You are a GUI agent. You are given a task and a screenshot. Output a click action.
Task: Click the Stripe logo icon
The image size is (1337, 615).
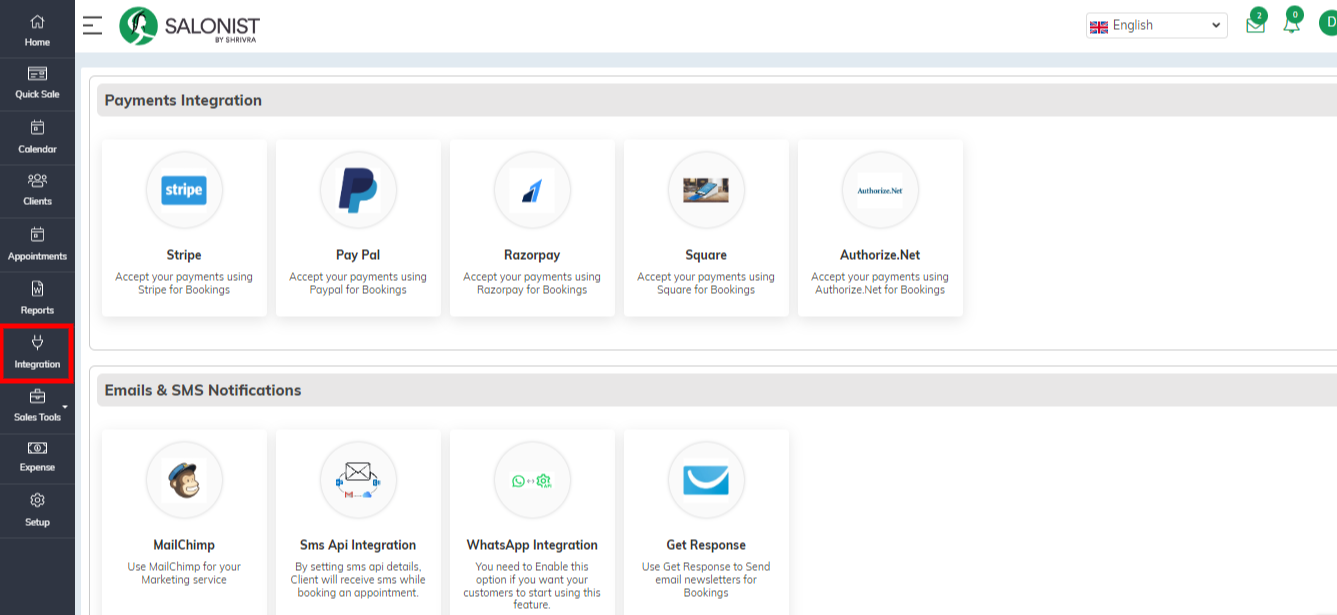click(184, 190)
